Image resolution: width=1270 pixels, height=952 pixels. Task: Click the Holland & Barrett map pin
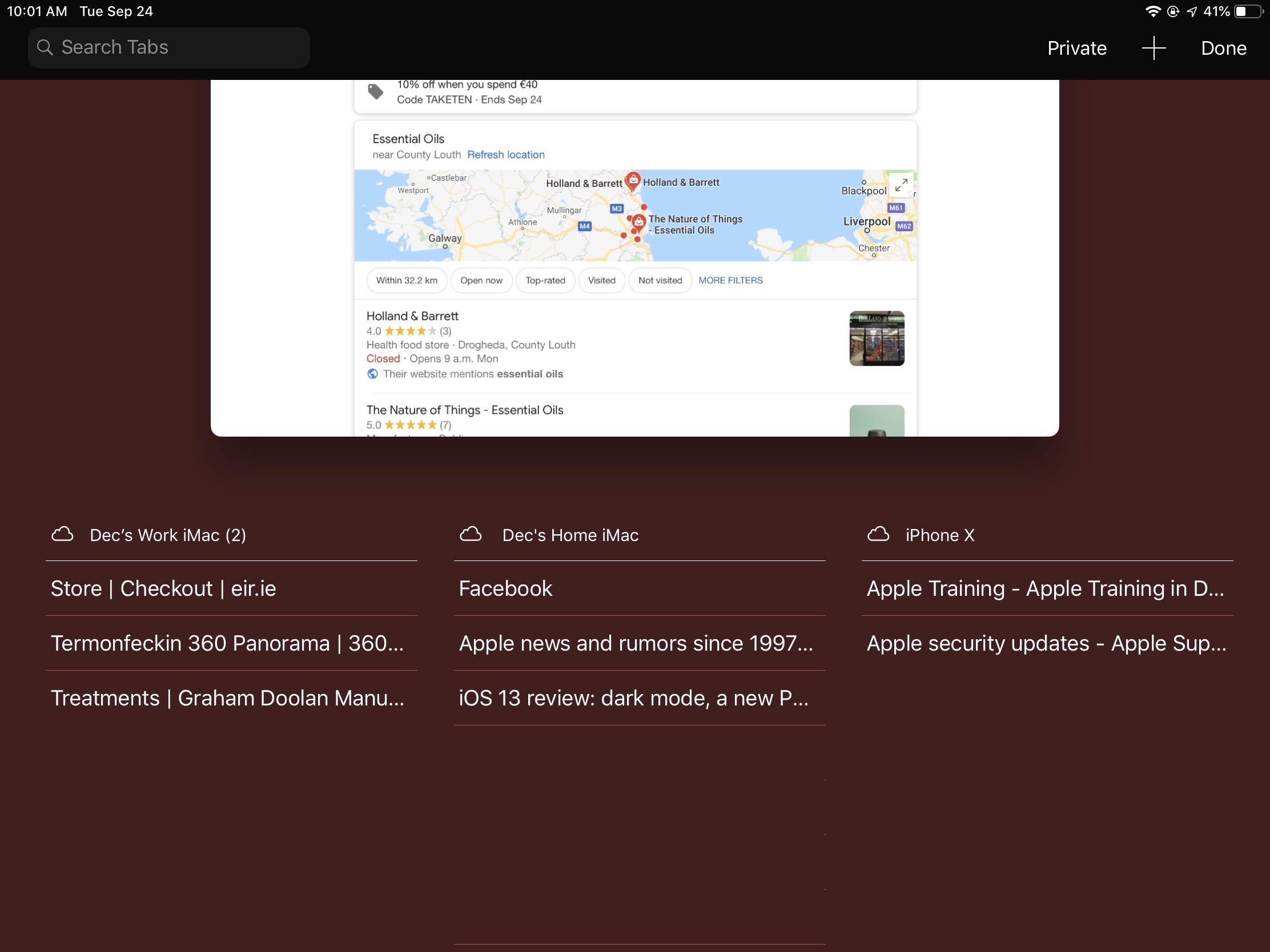(x=632, y=181)
